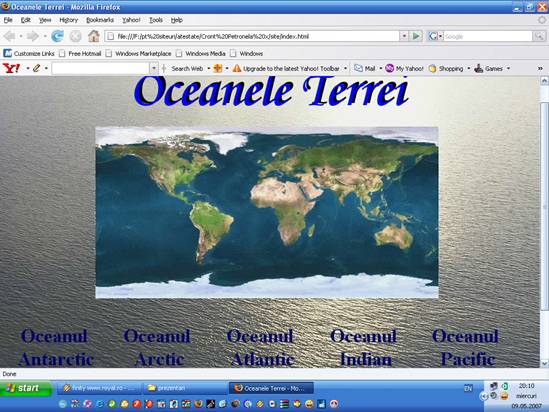Open the Free Hotmail bookmark

pos(80,54)
